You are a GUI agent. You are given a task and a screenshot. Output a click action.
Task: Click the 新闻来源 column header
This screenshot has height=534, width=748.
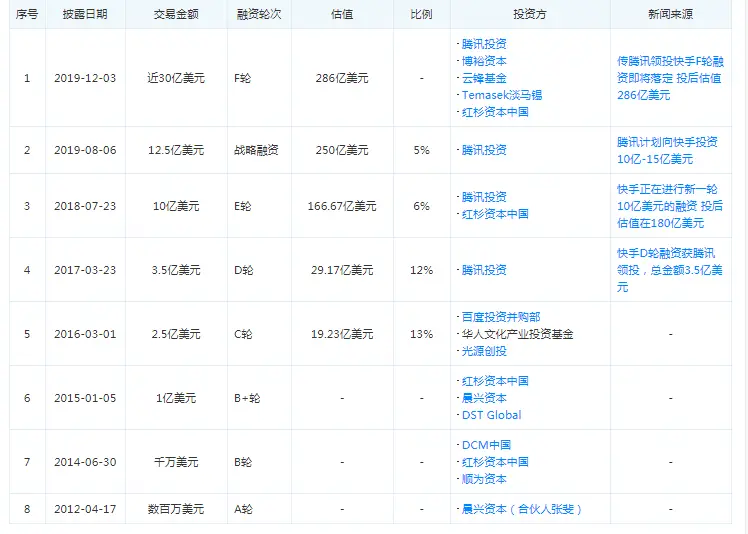point(670,14)
